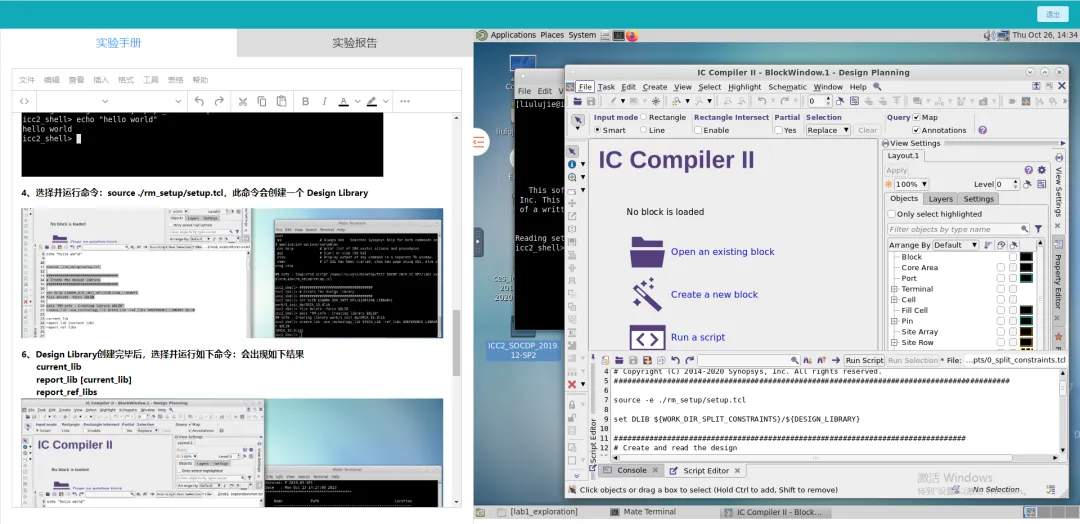Switch to the Console tab
The height and width of the screenshot is (524, 1080).
[x=631, y=470]
